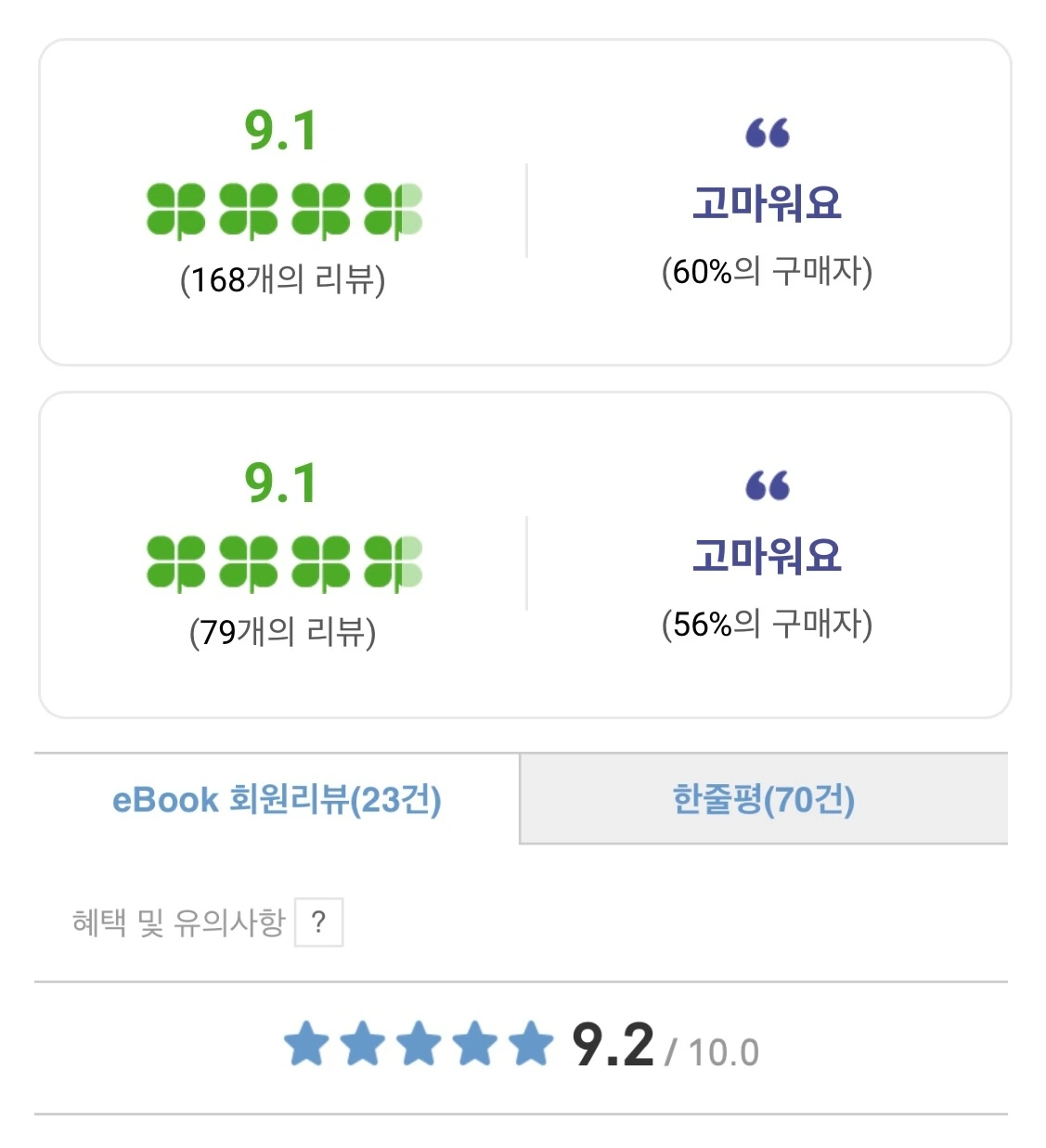The image size is (1046, 1148).
Task: Open the 혜택 및 유의사항 question mark help
Action: point(318,922)
